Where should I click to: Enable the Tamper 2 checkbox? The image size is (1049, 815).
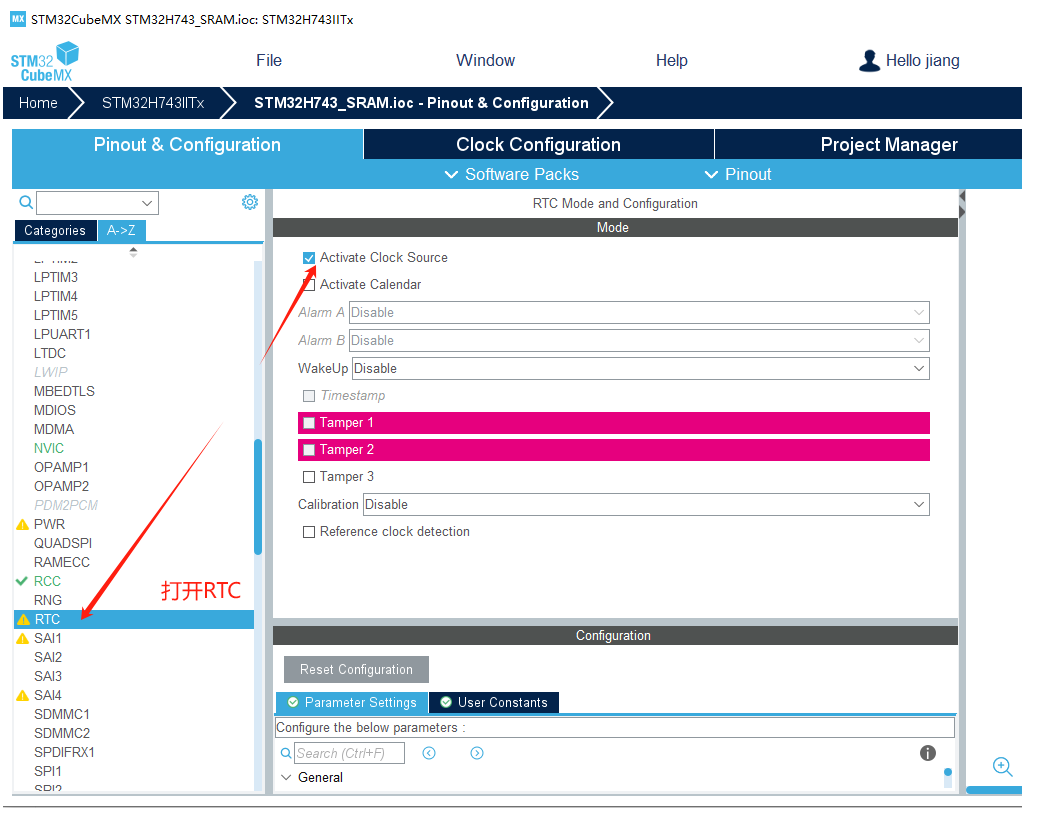[x=308, y=450]
